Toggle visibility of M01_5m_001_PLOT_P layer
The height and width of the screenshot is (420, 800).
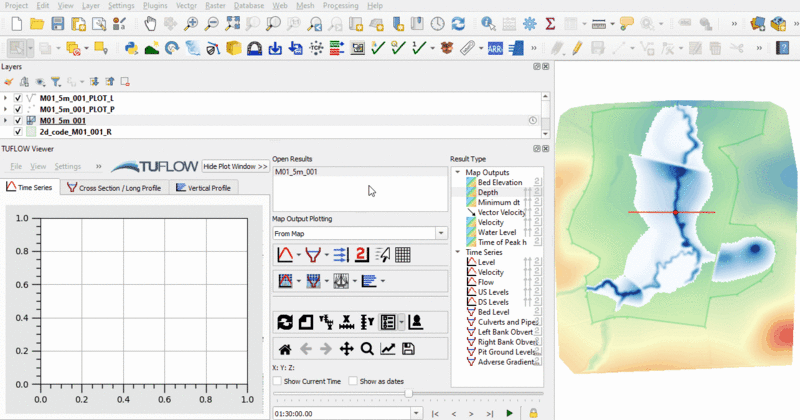[x=18, y=109]
